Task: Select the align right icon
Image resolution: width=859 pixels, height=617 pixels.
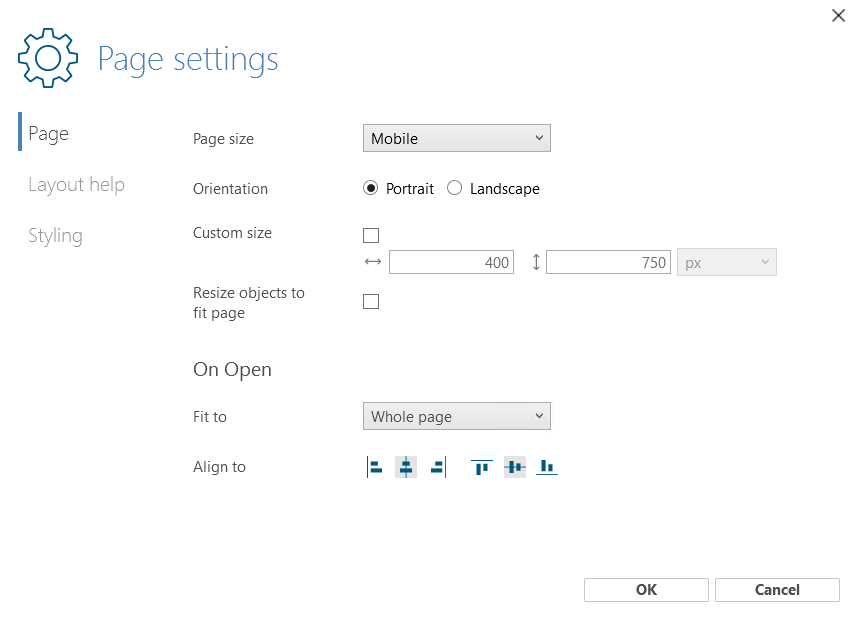Action: click(438, 467)
